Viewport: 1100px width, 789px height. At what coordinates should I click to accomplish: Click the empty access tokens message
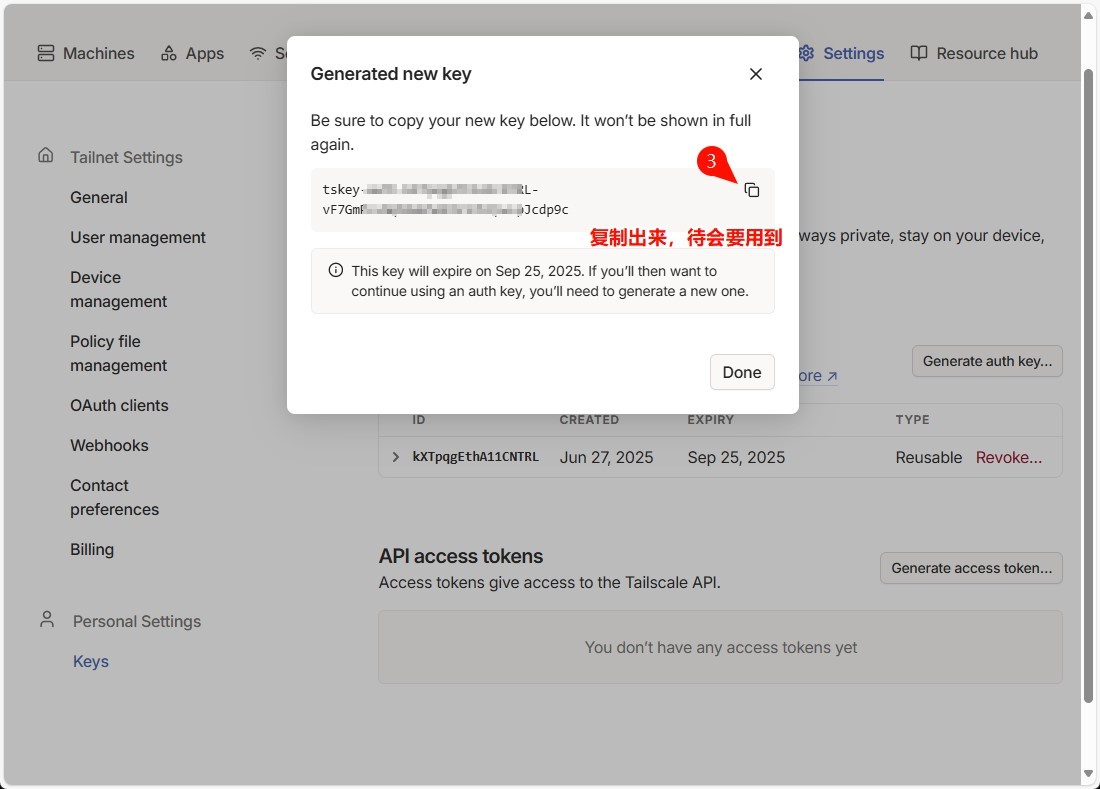(x=720, y=647)
